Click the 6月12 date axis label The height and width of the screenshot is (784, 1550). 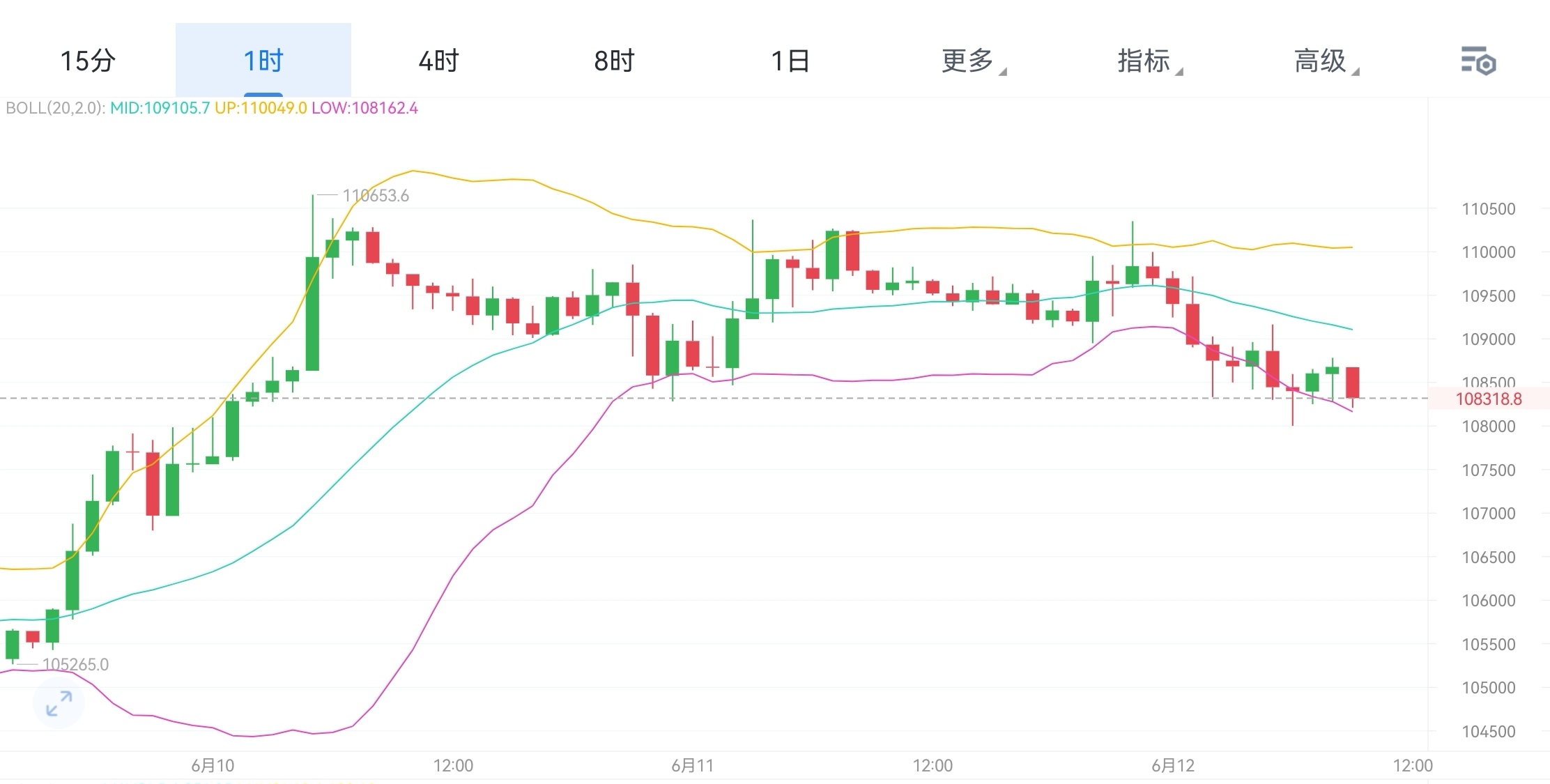click(1172, 766)
